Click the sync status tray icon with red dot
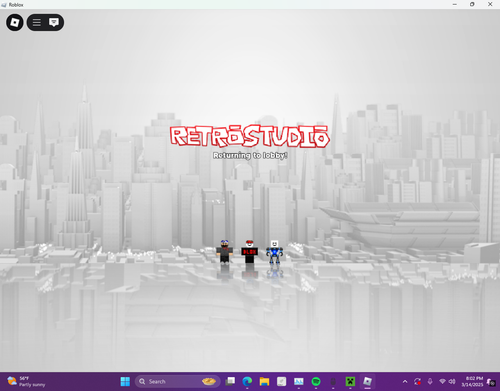The image size is (500, 391). 417,381
